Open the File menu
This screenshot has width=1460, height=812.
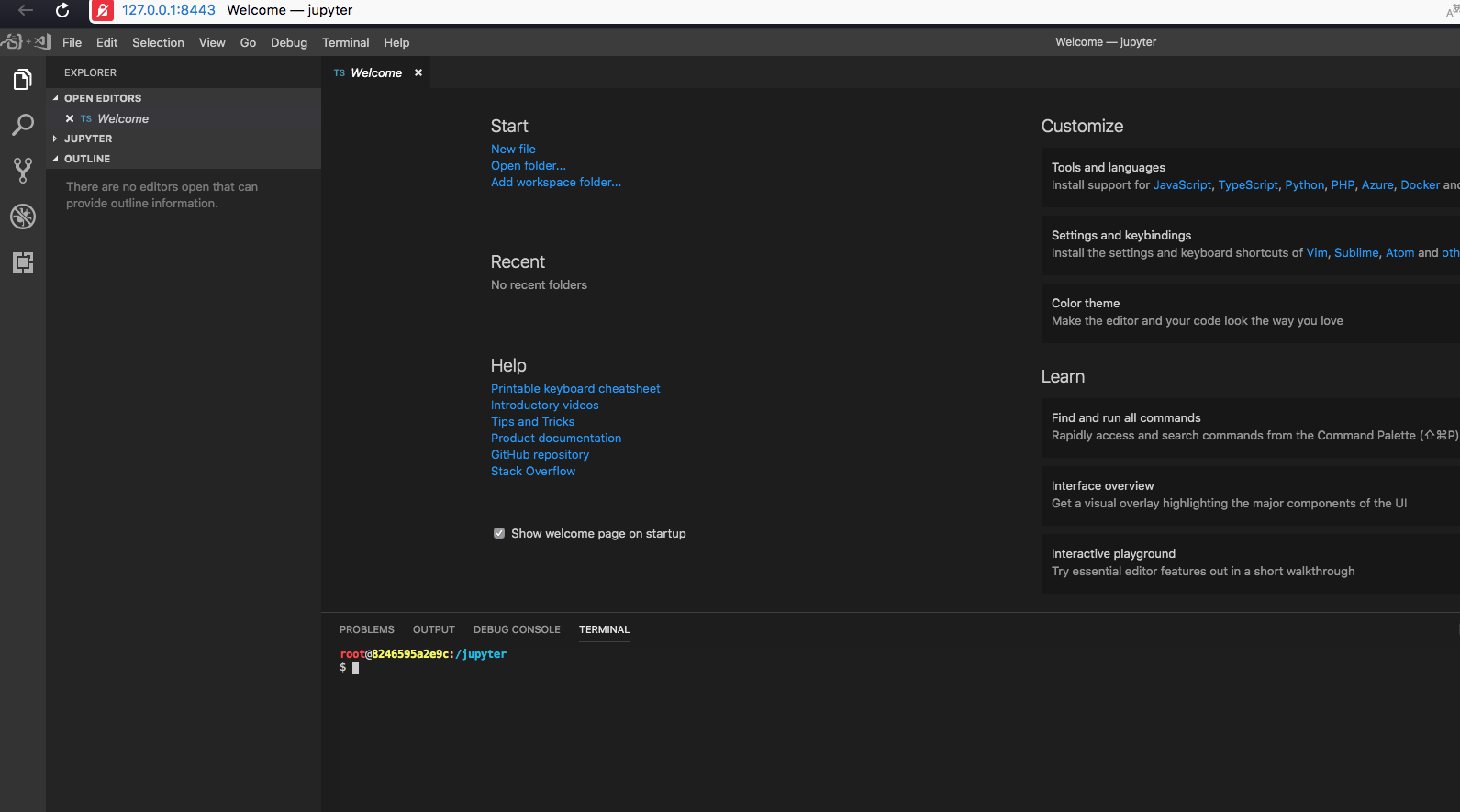point(72,42)
